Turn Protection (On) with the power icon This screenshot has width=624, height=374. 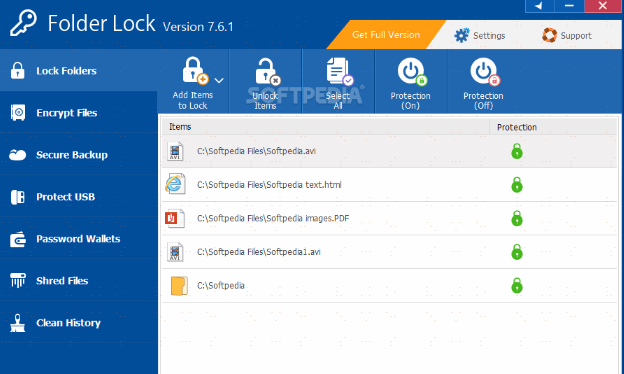412,72
